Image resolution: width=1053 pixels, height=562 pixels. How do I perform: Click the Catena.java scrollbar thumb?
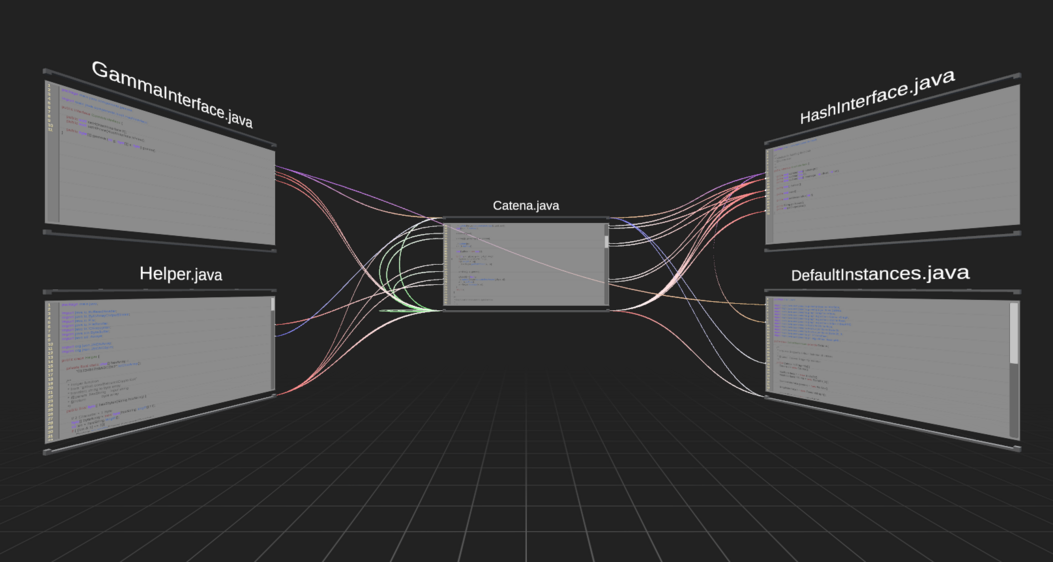[606, 241]
